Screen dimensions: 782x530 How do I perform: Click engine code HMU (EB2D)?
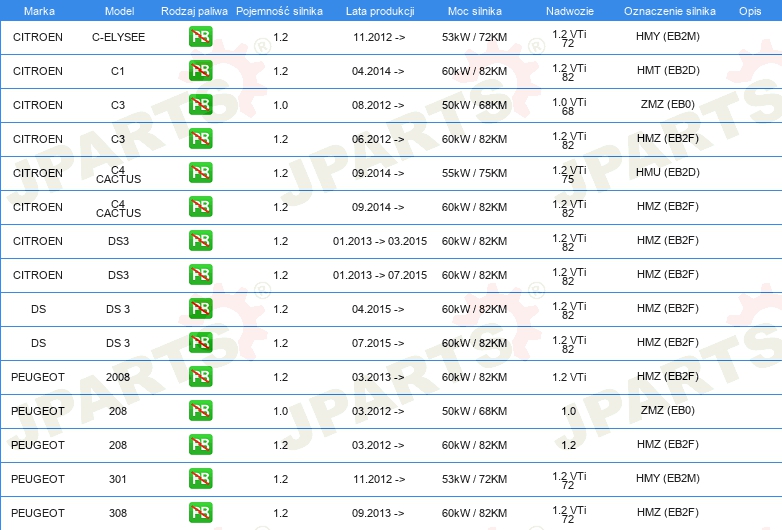tap(668, 172)
